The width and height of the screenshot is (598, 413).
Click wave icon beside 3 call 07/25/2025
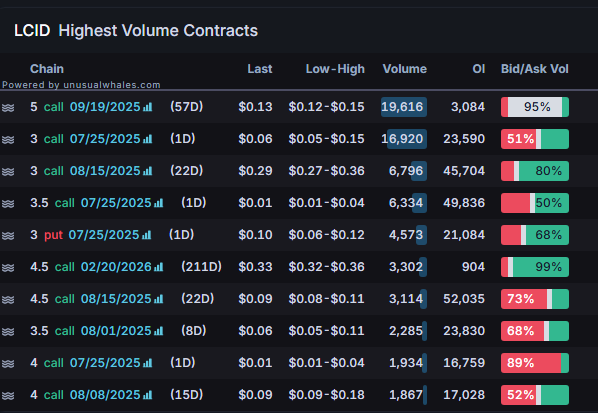pyautogui.click(x=8, y=140)
